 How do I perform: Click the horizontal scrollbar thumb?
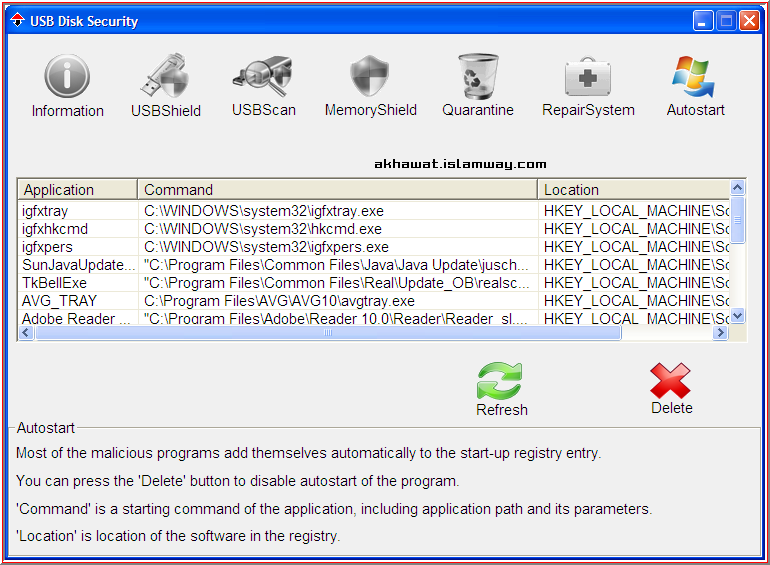click(x=328, y=333)
